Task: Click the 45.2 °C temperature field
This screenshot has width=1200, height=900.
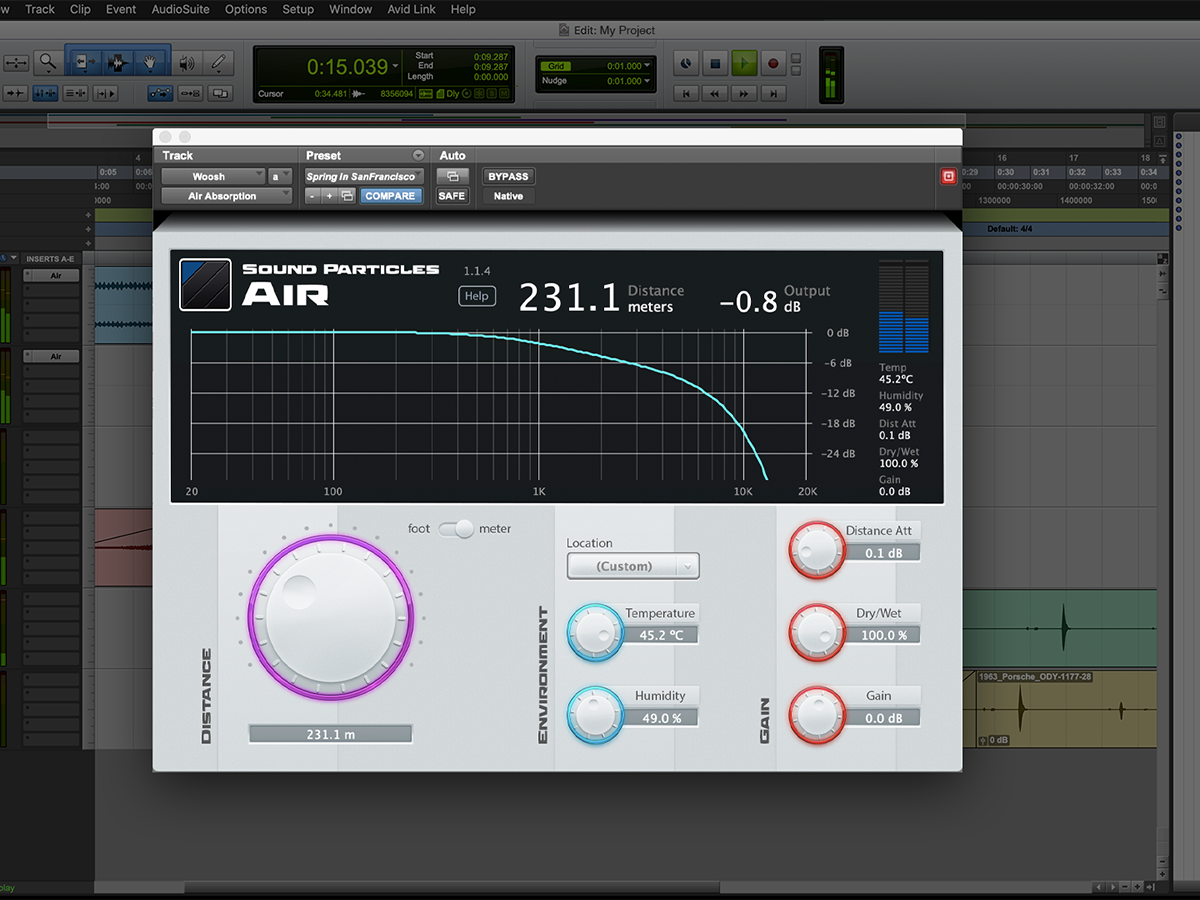Action: pos(660,635)
